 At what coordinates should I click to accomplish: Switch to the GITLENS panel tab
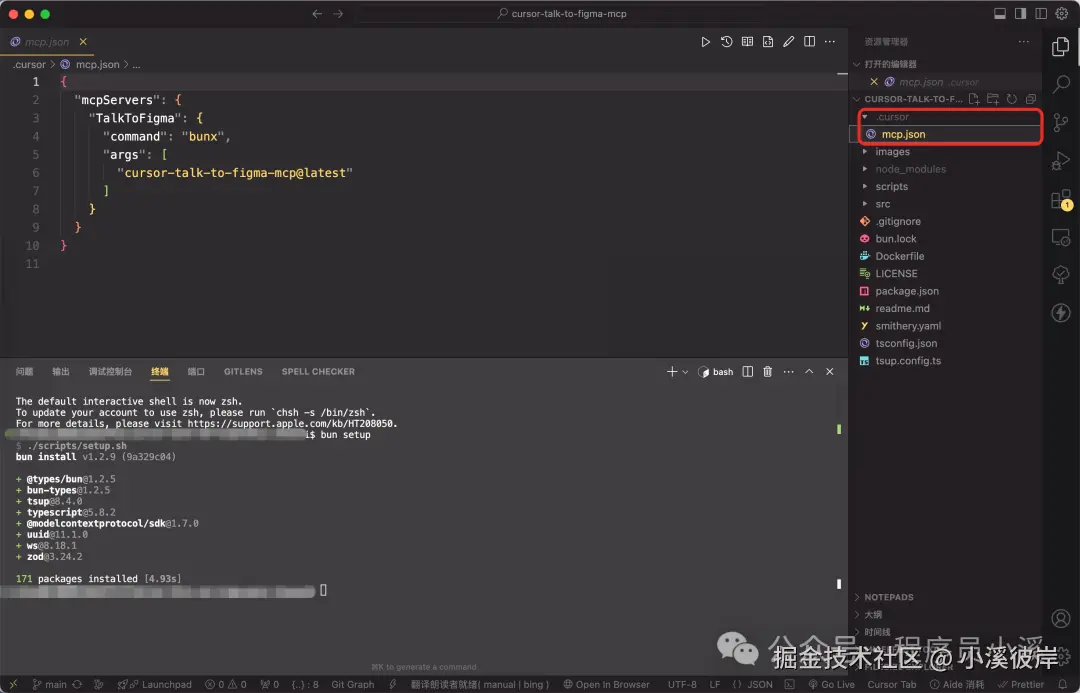[243, 372]
